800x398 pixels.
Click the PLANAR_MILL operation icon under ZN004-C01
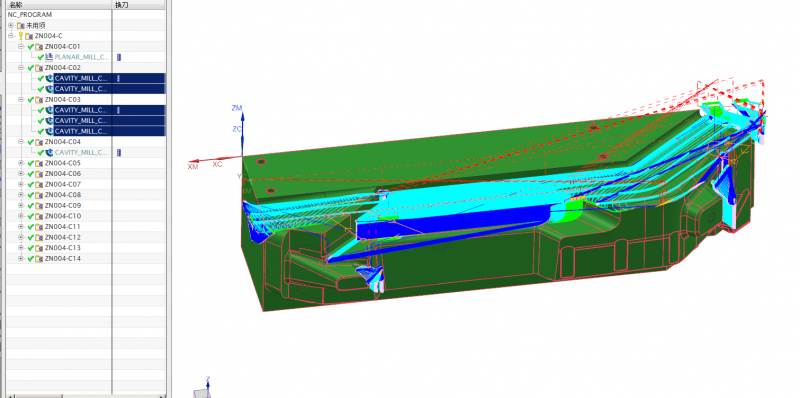pos(49,57)
